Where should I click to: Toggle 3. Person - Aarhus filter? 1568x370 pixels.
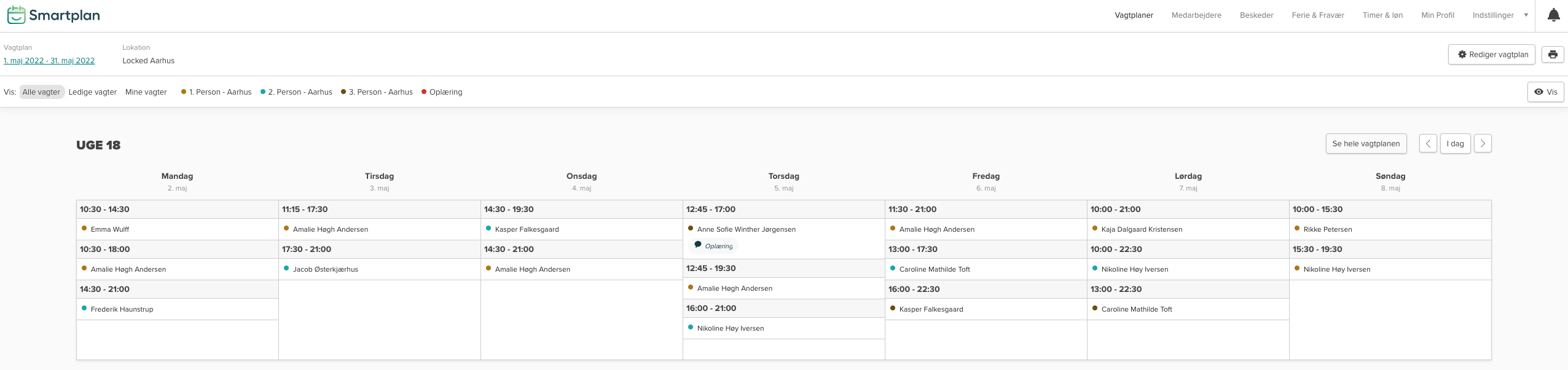click(x=377, y=92)
